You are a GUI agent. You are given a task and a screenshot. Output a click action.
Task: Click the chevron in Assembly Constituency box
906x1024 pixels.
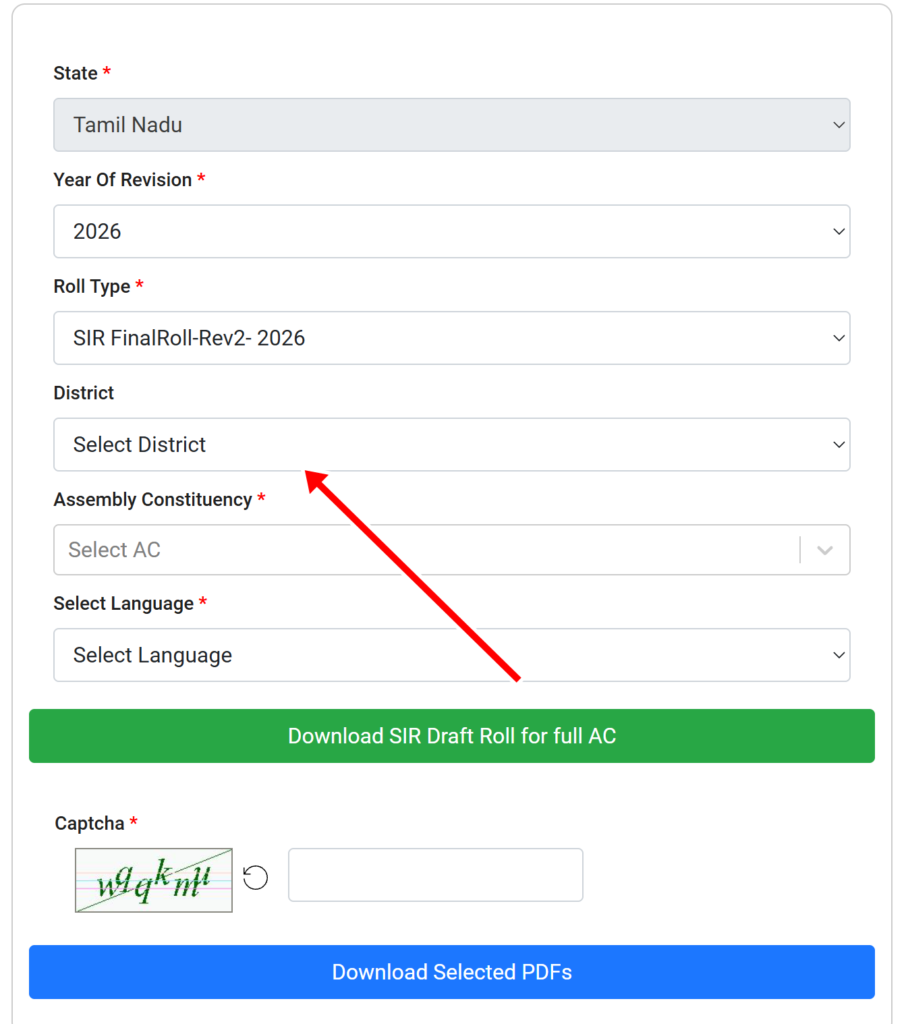[825, 550]
